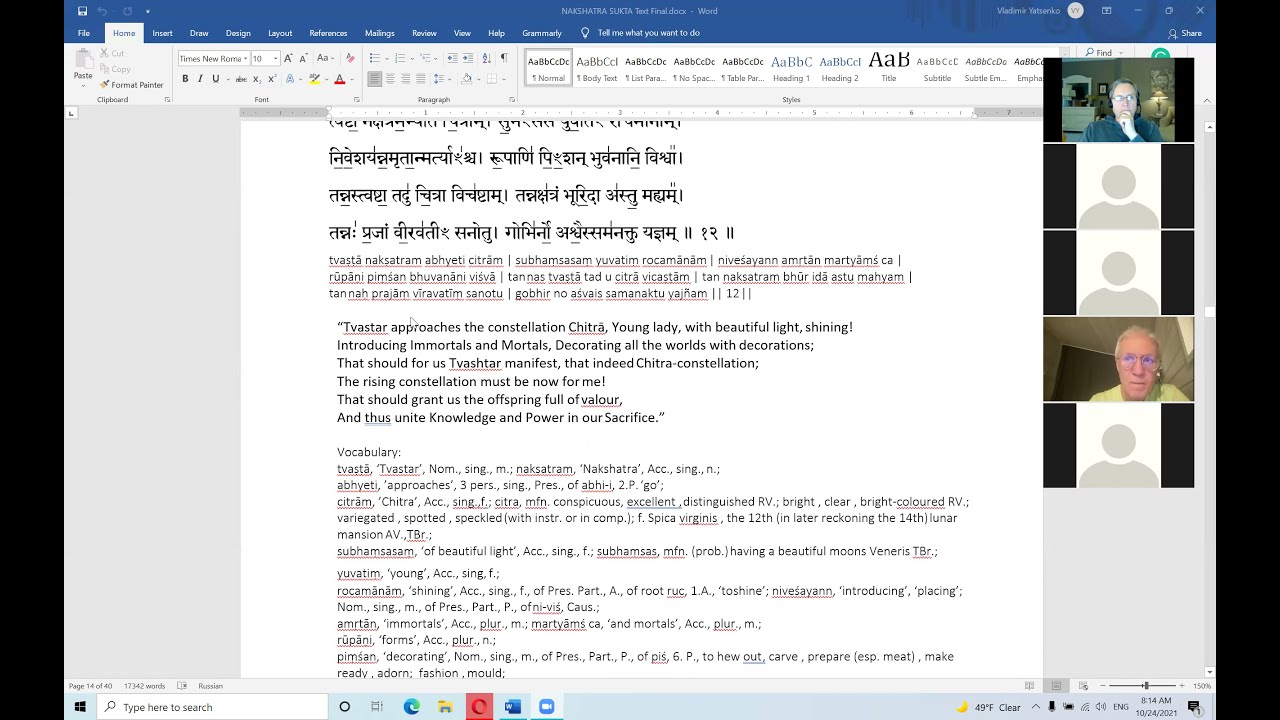Toggle subscript formatting
1280x720 pixels.
pyautogui.click(x=256, y=79)
